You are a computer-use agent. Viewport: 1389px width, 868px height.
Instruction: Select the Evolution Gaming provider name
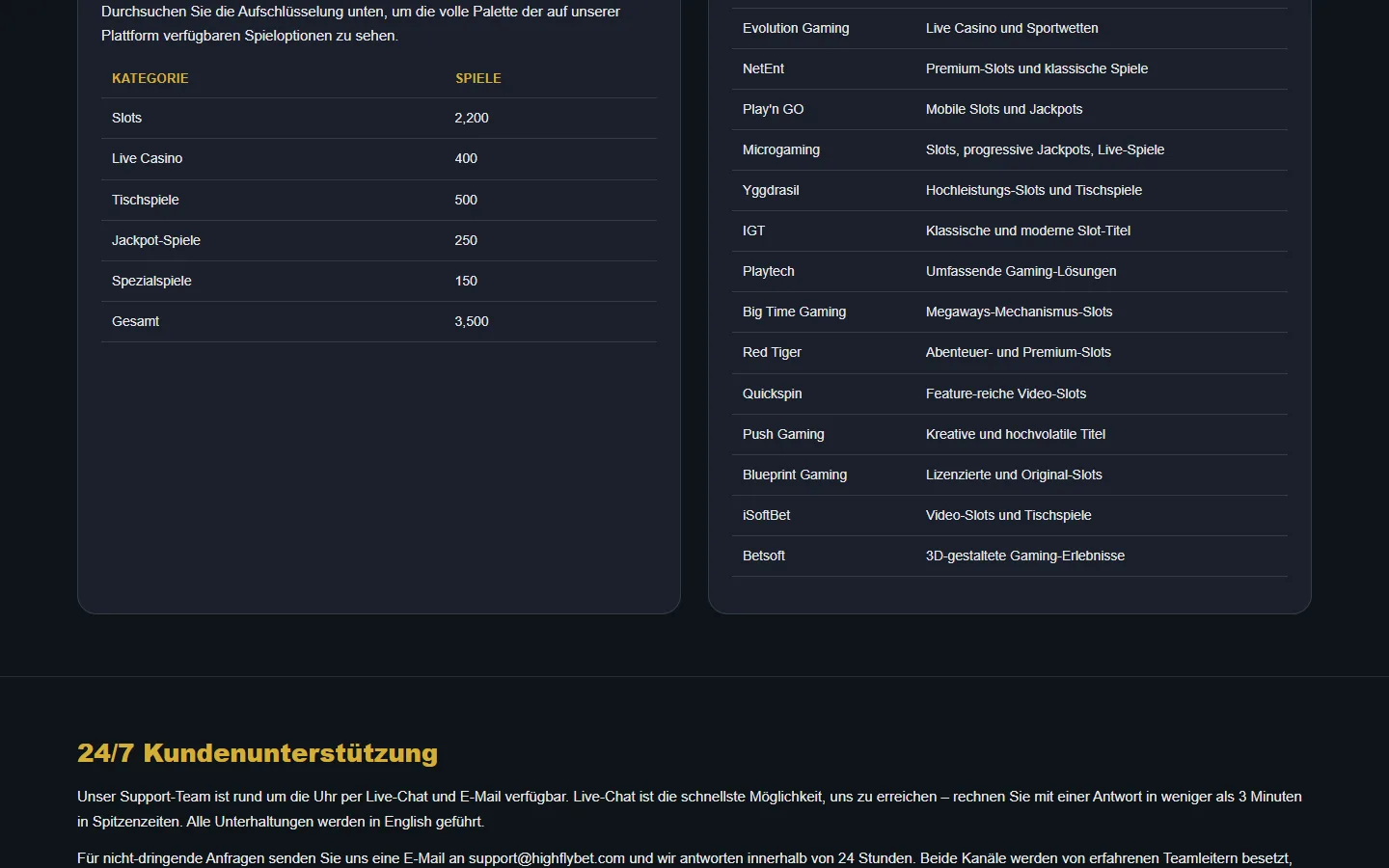point(796,28)
